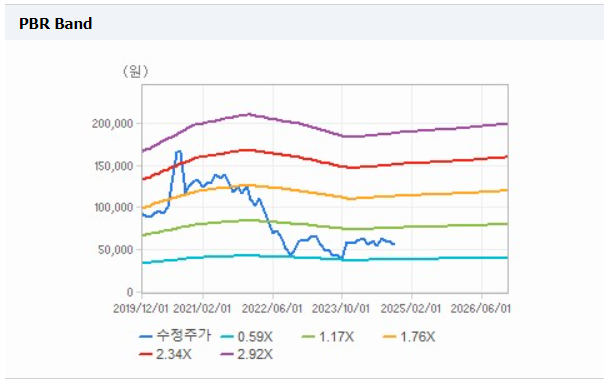Image resolution: width=614 pixels, height=382 pixels.
Task: Toggle the 1.76X legend series
Action: (409, 337)
